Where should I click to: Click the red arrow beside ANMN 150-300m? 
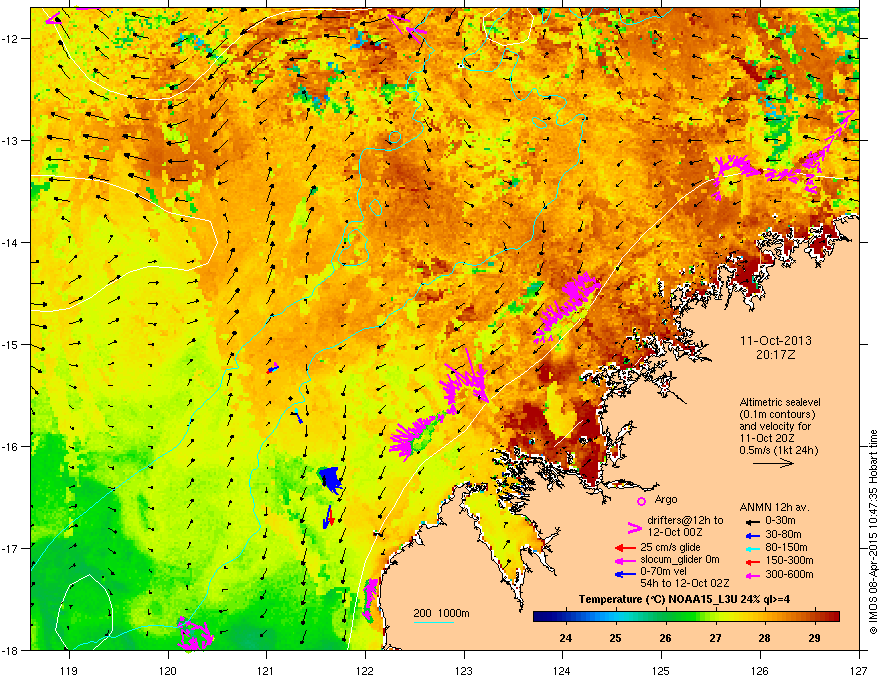pos(753,561)
